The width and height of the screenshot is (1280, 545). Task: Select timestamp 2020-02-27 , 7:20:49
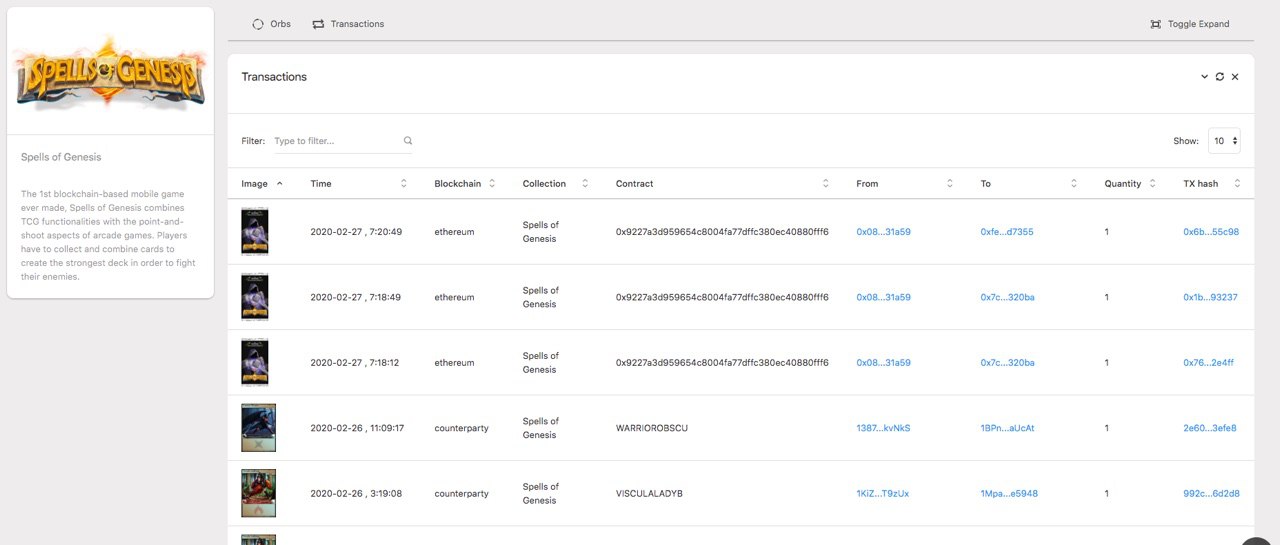pos(356,232)
